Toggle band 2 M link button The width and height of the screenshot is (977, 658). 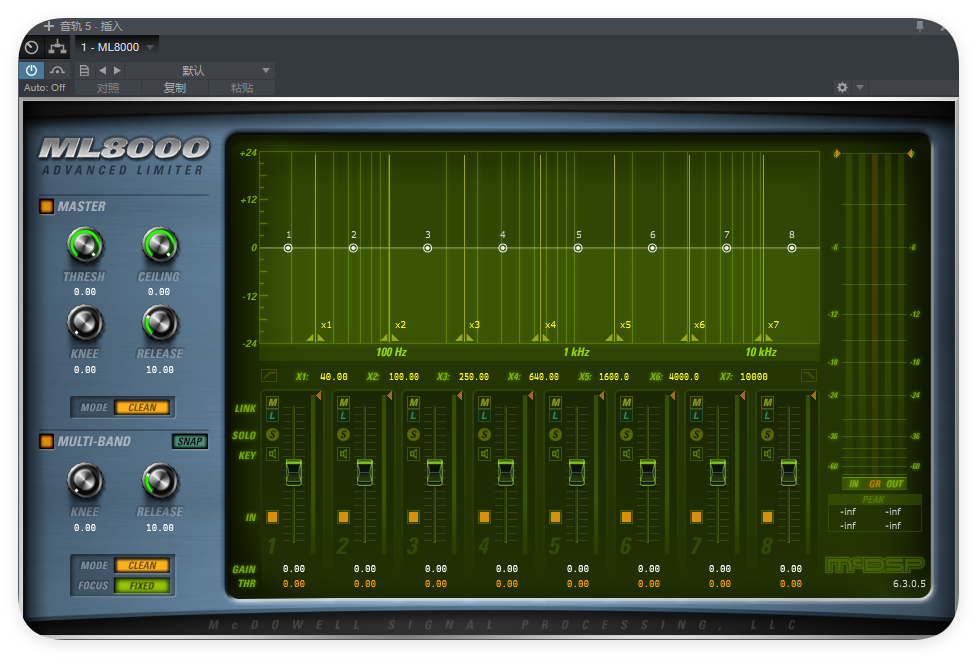tap(343, 403)
